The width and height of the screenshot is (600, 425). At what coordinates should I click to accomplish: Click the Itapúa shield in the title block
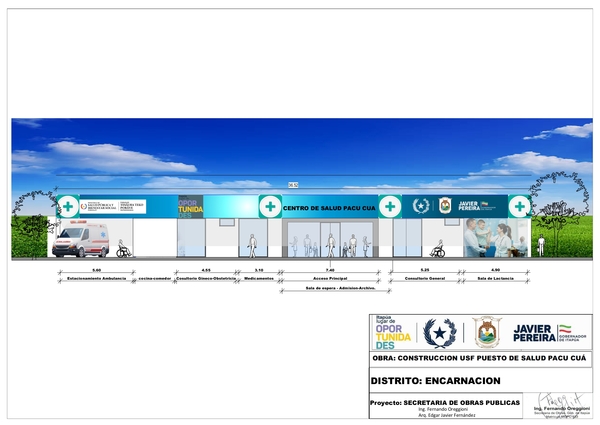point(487,332)
